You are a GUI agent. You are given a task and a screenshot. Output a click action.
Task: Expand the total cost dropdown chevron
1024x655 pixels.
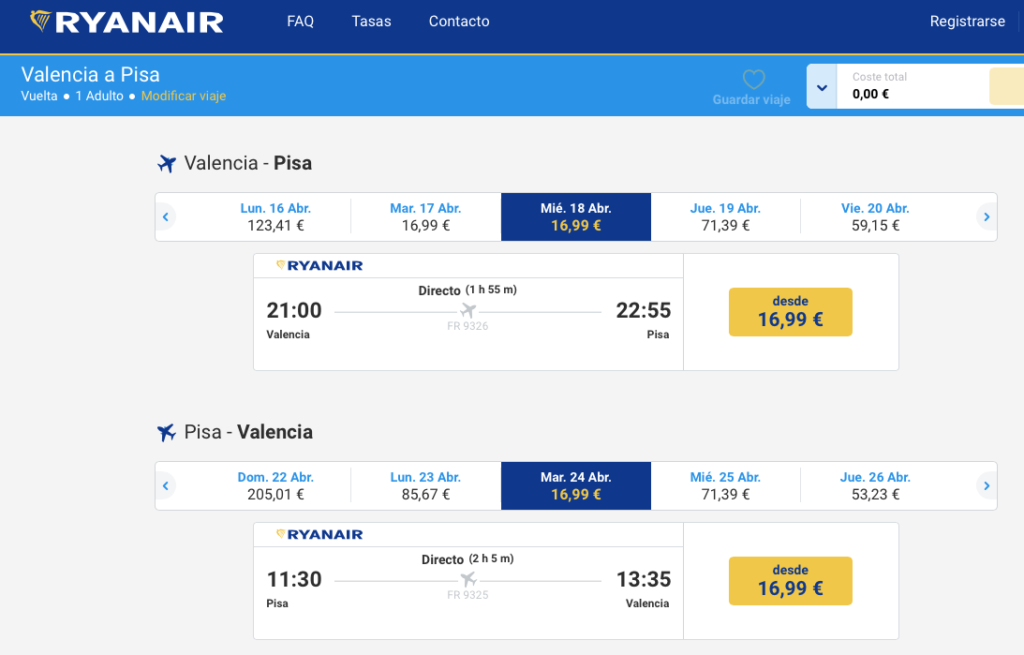(x=822, y=87)
